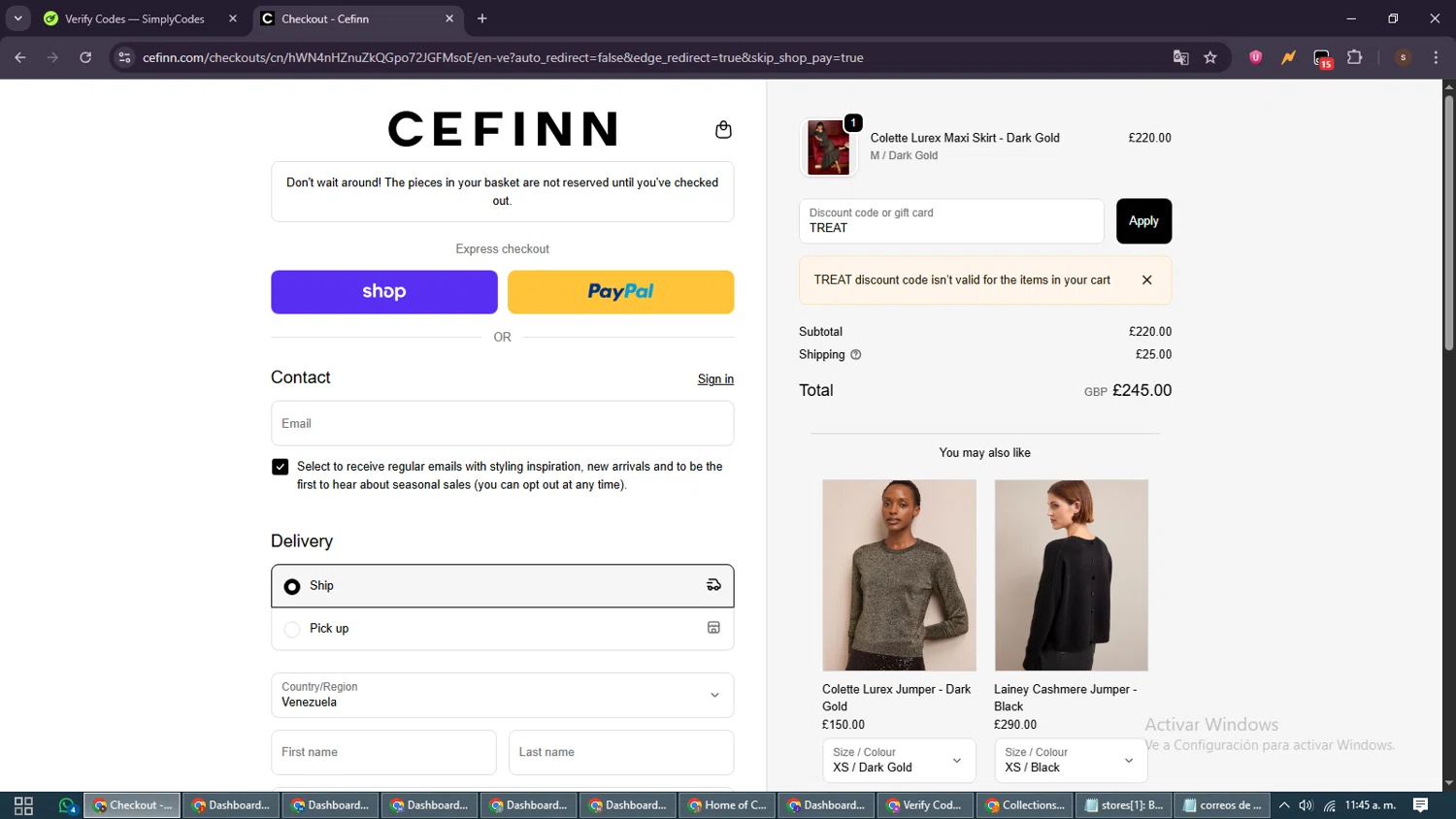
Task: Apply the TREAT discount code
Action: click(1143, 221)
